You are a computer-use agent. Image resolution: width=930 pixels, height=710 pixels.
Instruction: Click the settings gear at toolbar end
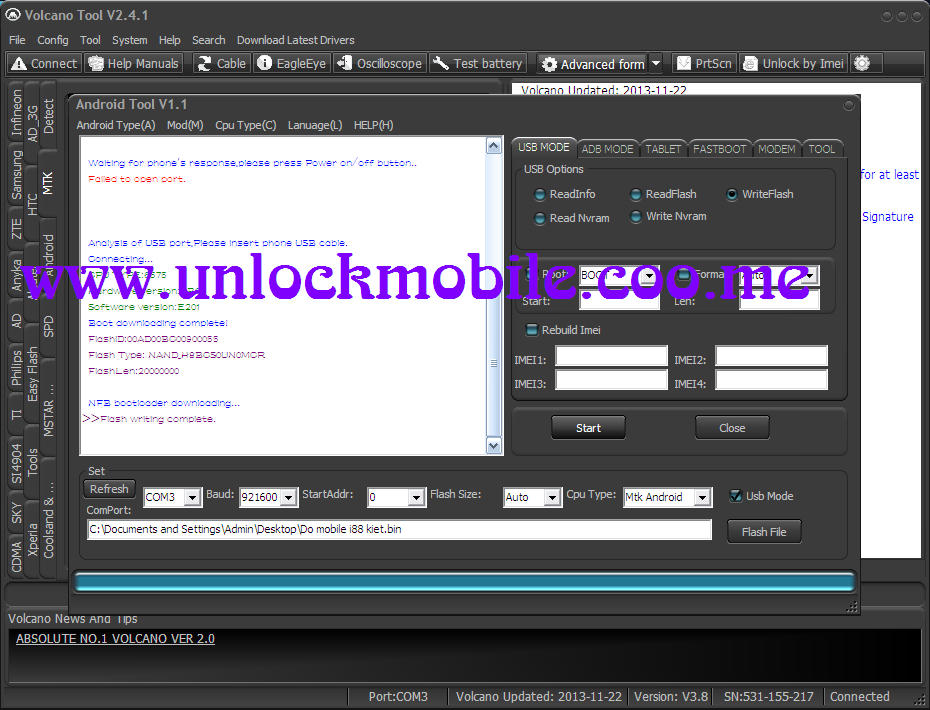(862, 63)
